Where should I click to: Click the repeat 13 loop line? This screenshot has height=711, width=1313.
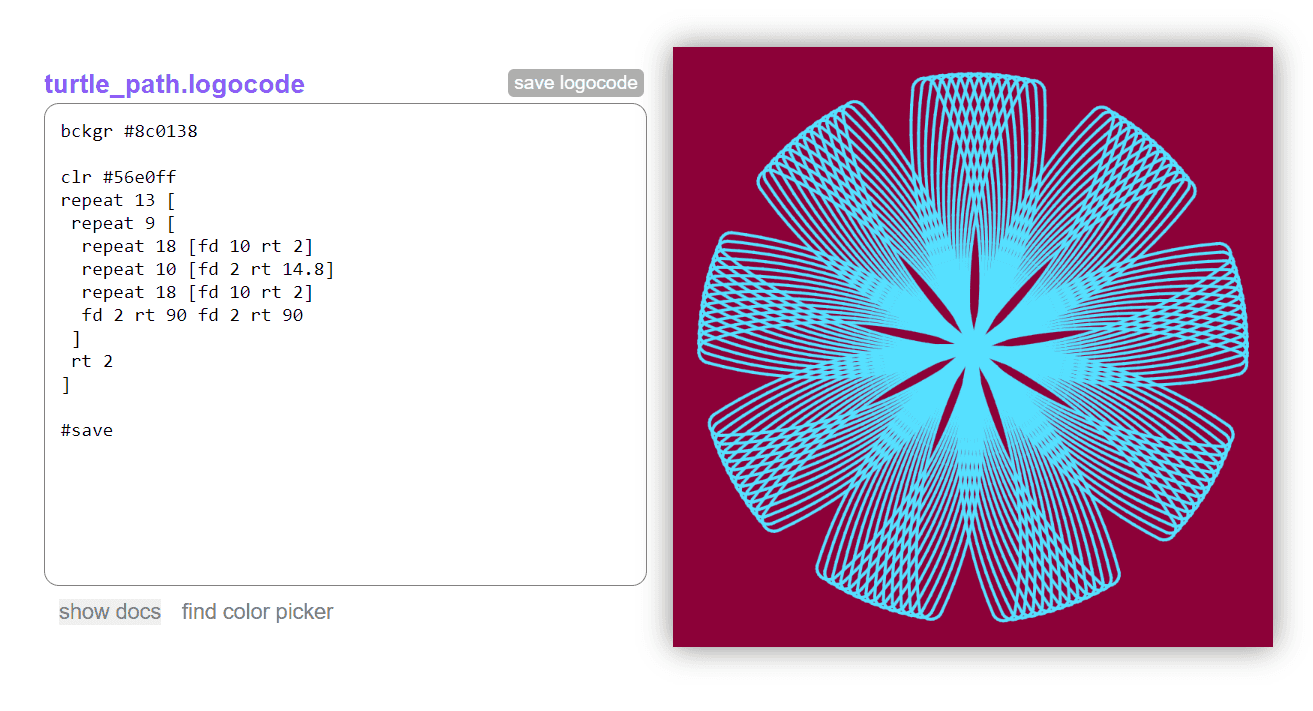(x=116, y=199)
